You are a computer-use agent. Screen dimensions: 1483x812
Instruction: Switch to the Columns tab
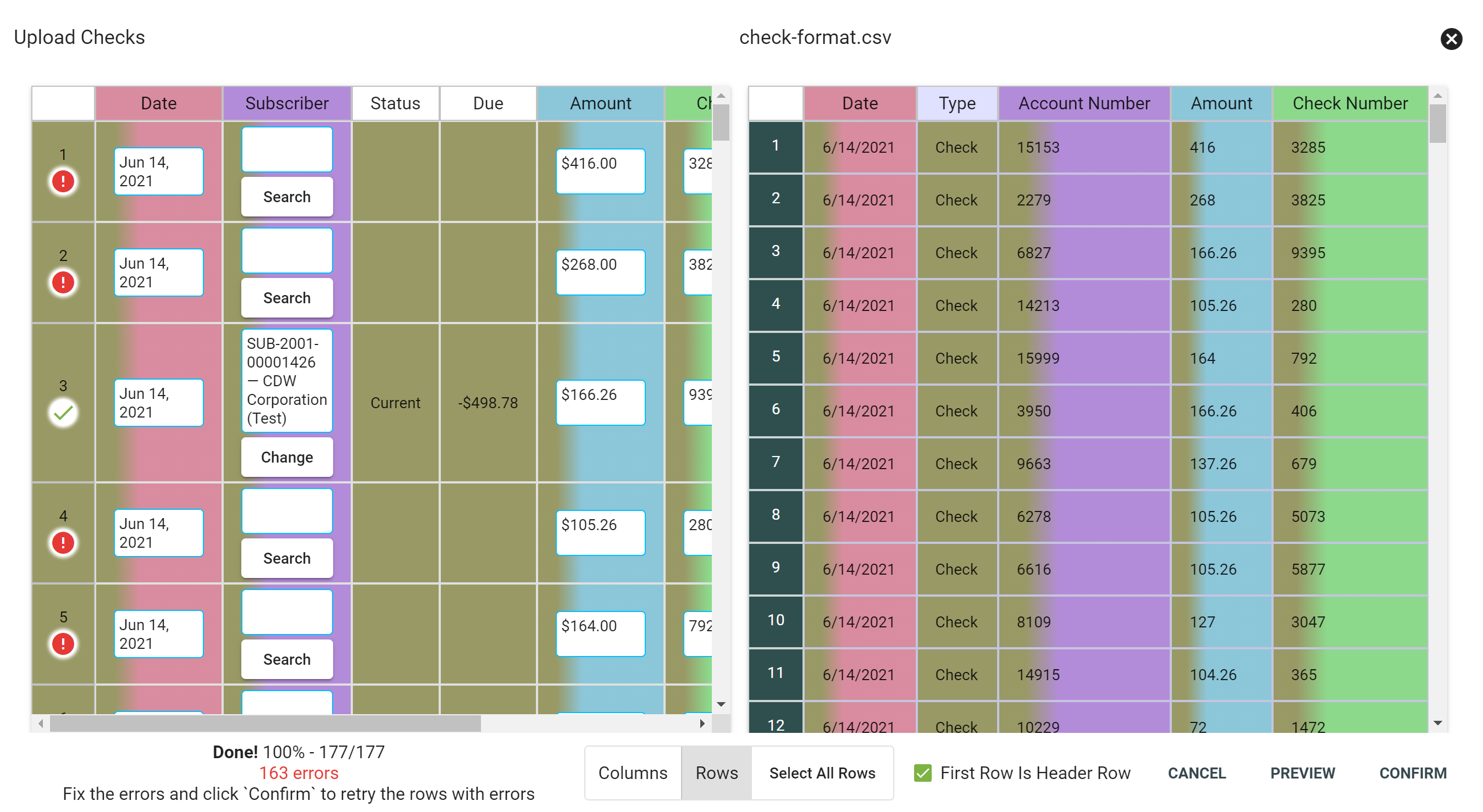coord(633,773)
